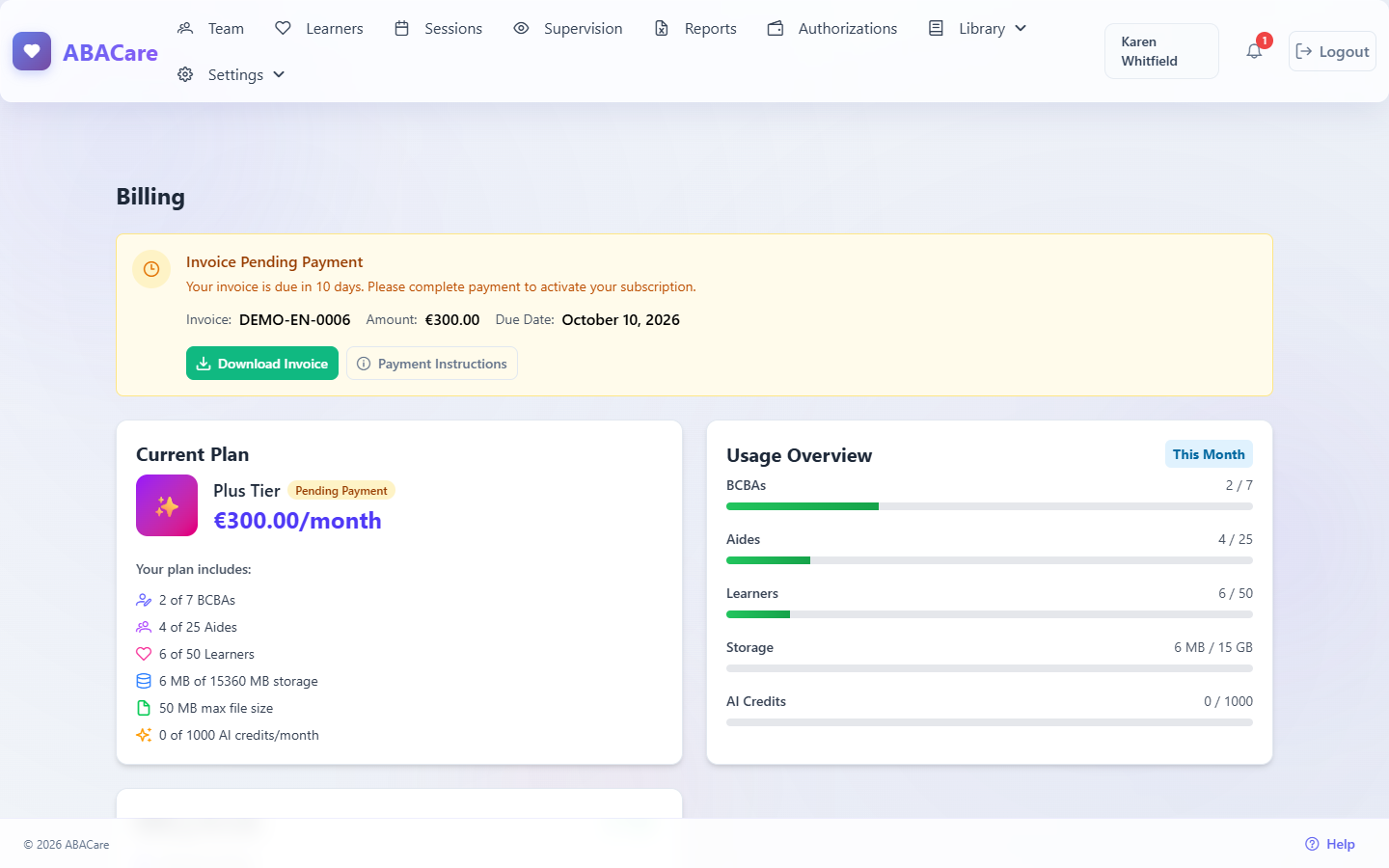Click the Authorizations wallet icon
Viewport: 1389px width, 868px height.
776,28
